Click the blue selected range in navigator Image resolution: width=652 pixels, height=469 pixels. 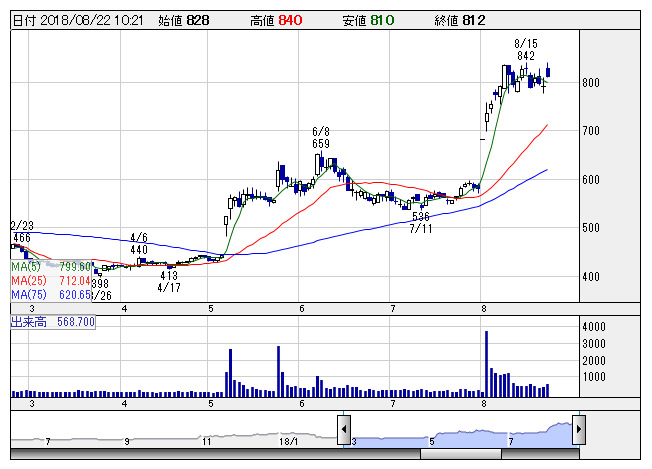coord(460,435)
